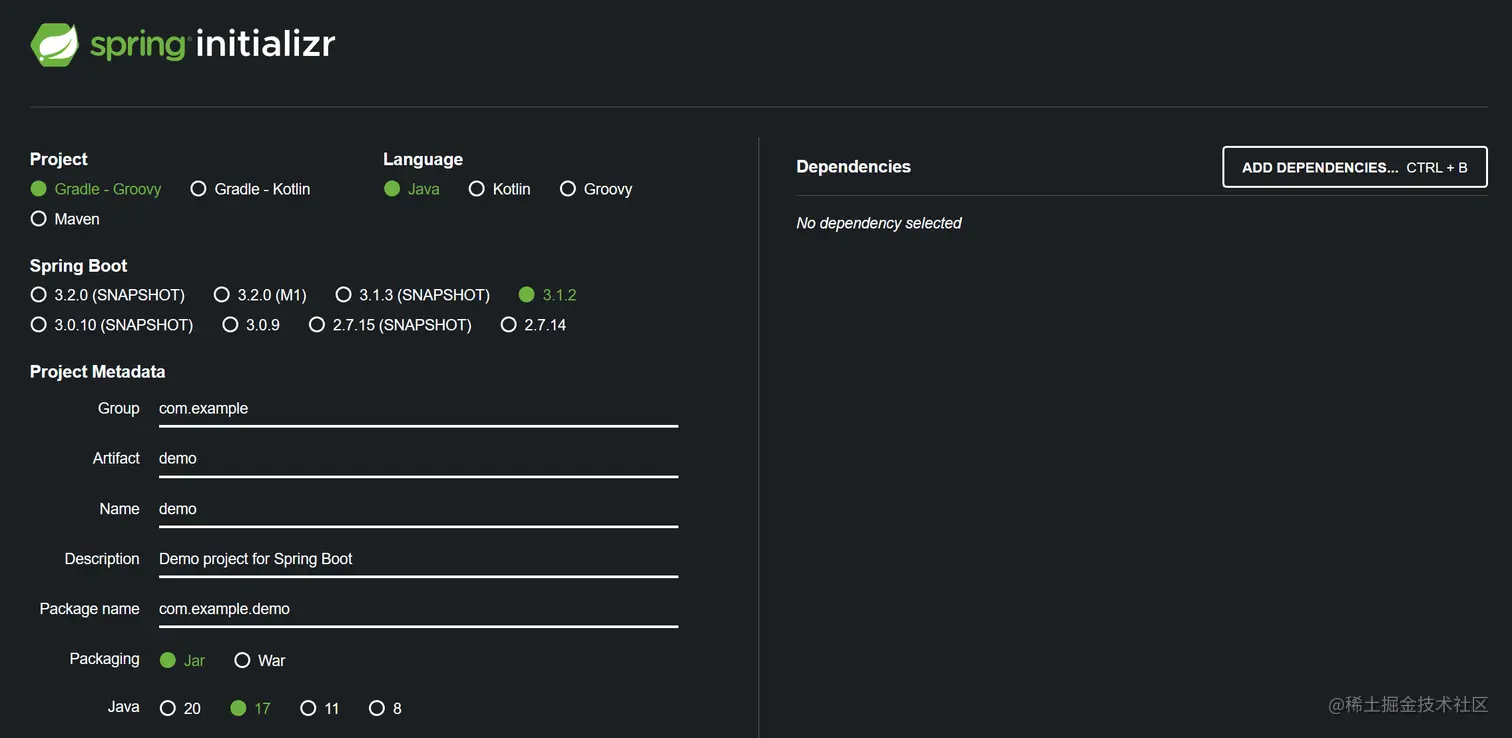The width and height of the screenshot is (1512, 738).
Task: Select Java version 8
Action: pyautogui.click(x=385, y=709)
